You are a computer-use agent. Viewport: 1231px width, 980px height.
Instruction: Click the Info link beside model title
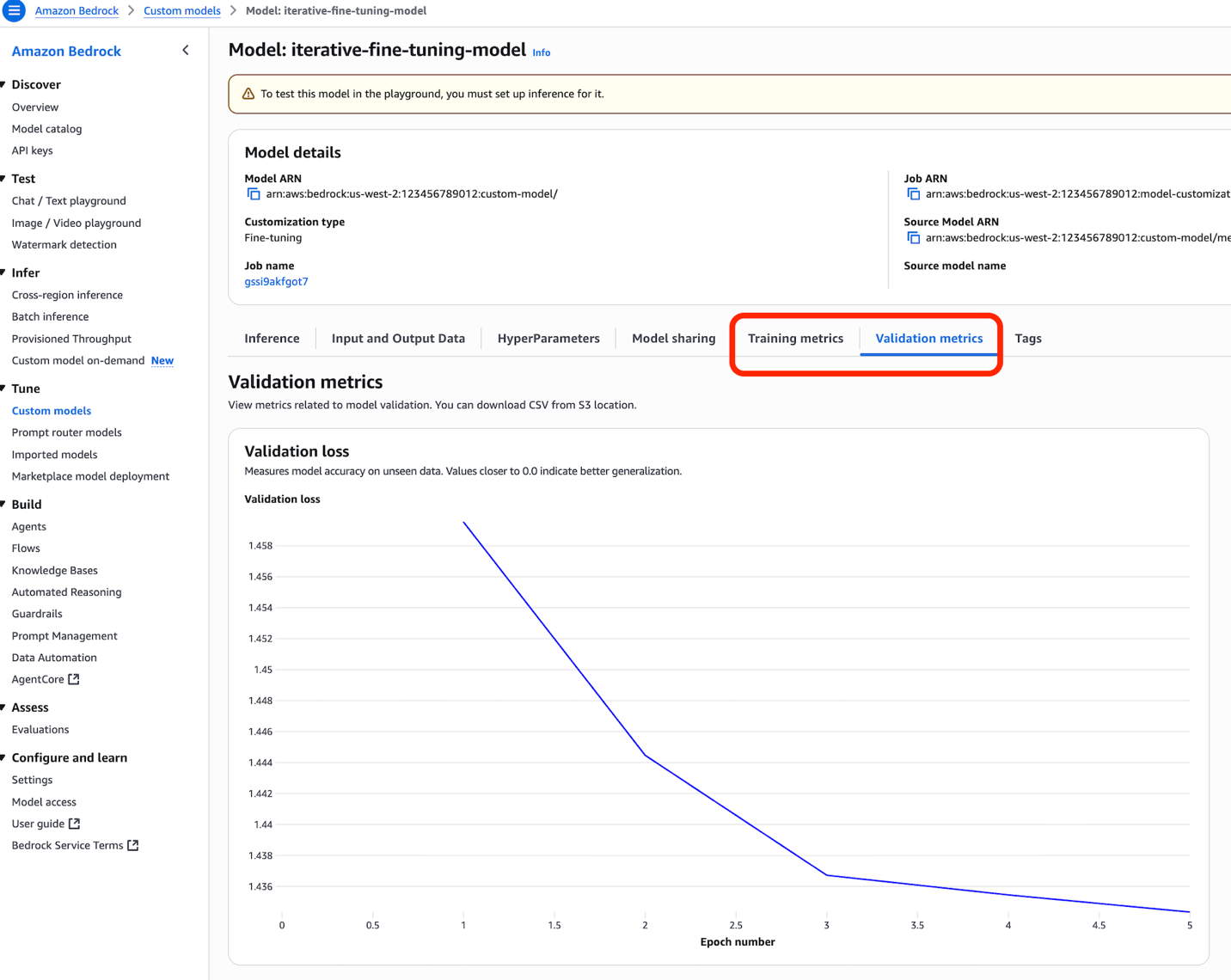point(541,52)
